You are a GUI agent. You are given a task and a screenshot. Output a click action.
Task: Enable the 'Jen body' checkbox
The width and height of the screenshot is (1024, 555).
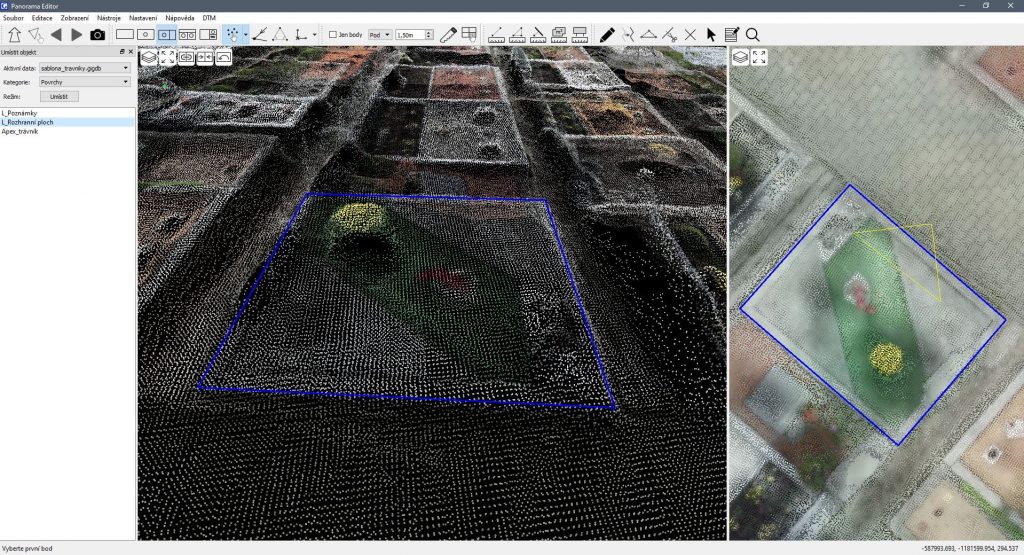click(x=333, y=34)
